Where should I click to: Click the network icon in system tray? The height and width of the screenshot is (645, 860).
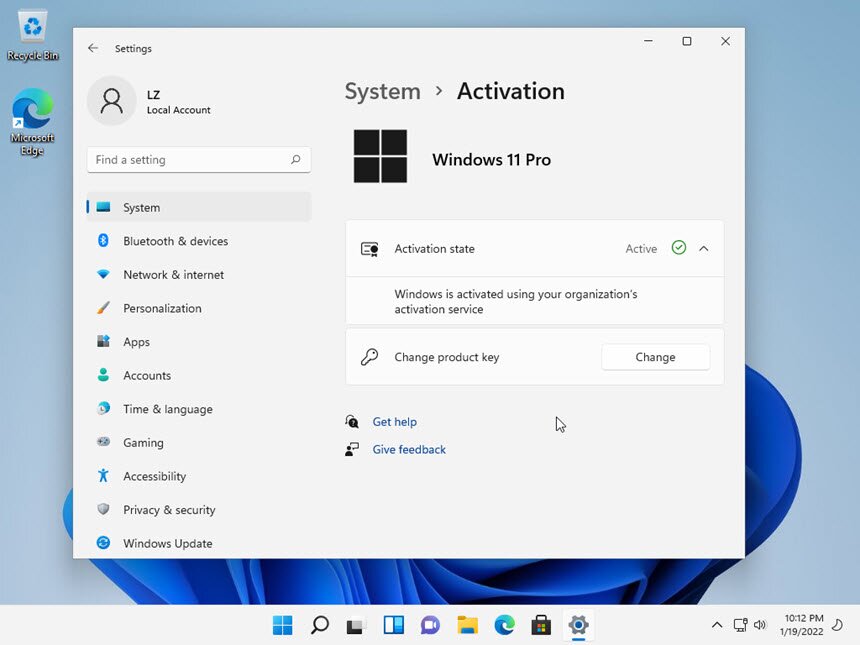740,625
